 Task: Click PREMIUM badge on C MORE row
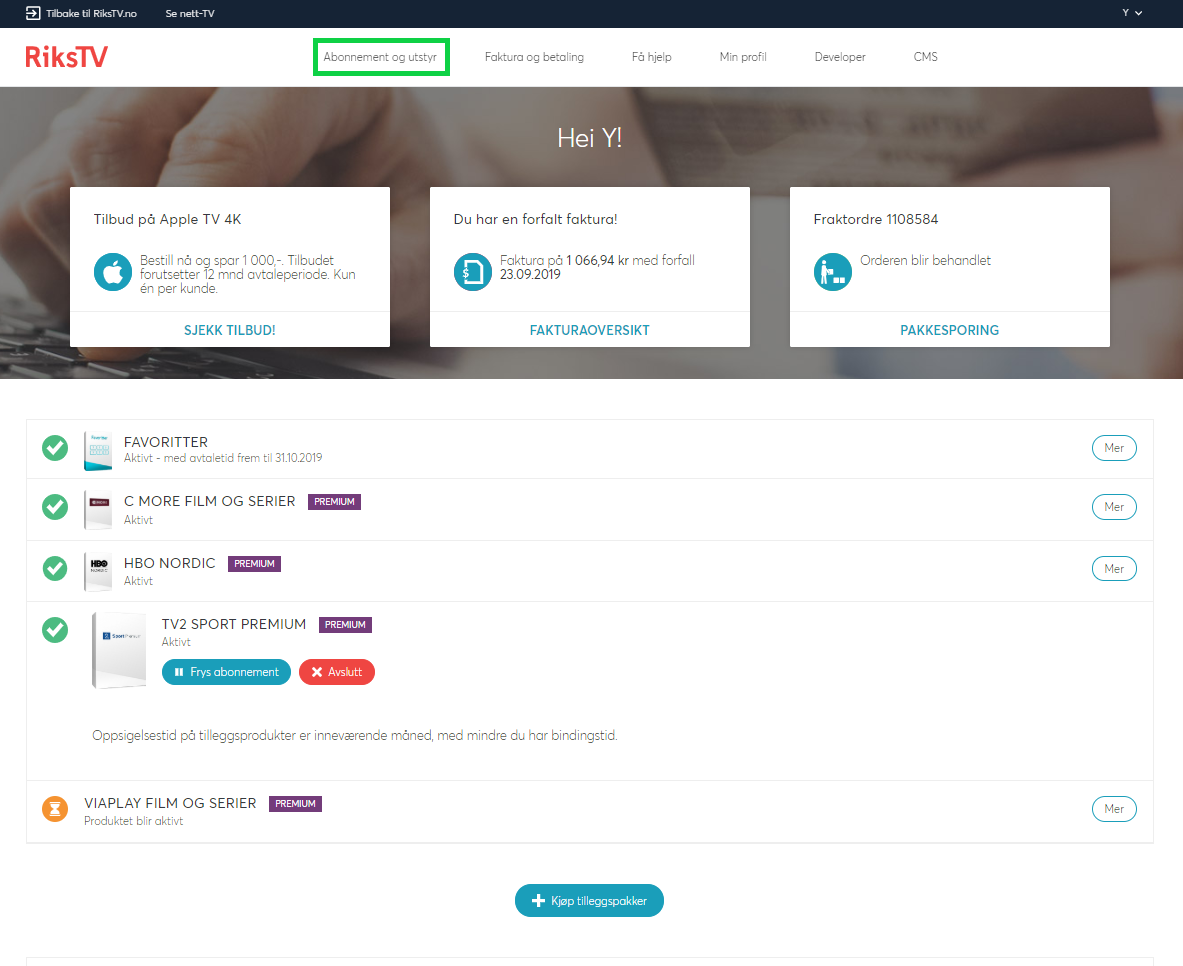[334, 502]
